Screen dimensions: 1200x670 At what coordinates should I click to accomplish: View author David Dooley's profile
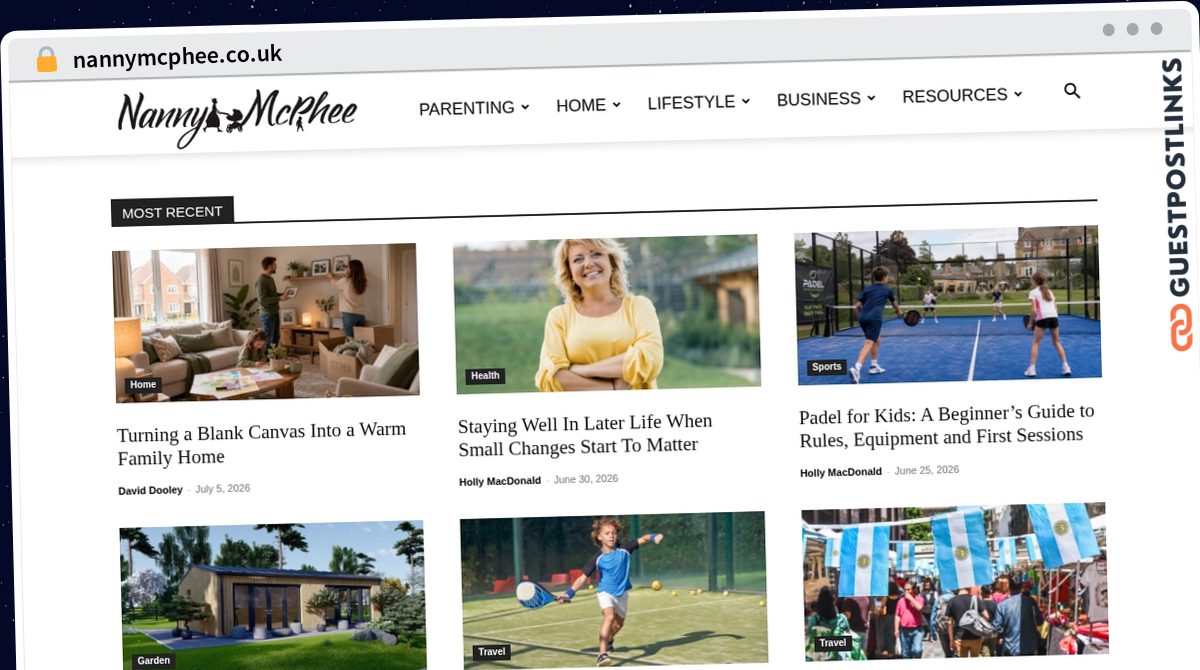pos(150,491)
